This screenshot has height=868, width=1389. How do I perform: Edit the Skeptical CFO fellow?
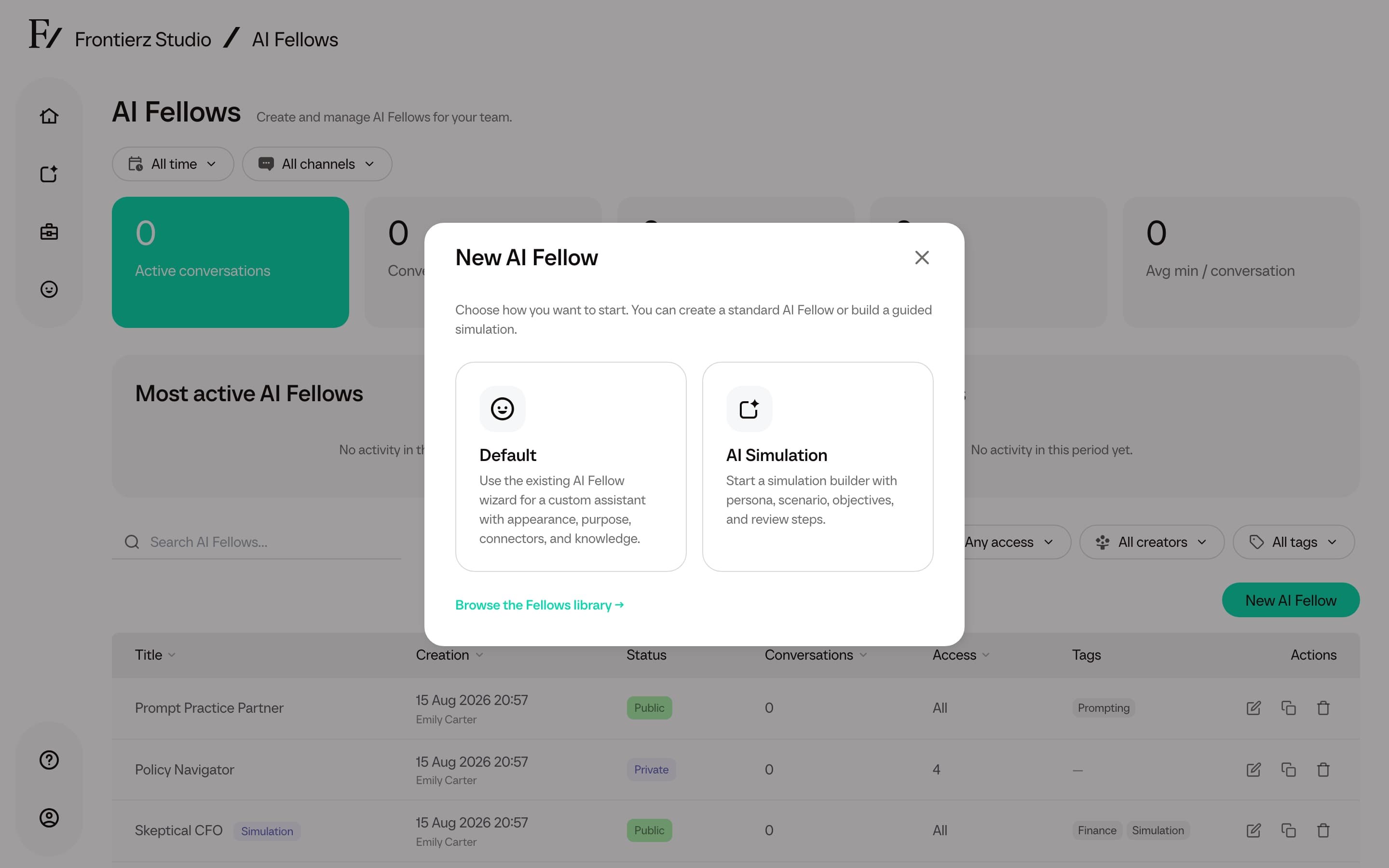pos(1253,831)
